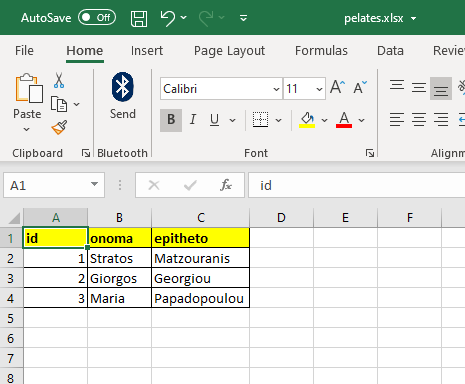Screen dimensions: 465x384
Task: Expand the Borders options arrow
Action: click(x=279, y=120)
